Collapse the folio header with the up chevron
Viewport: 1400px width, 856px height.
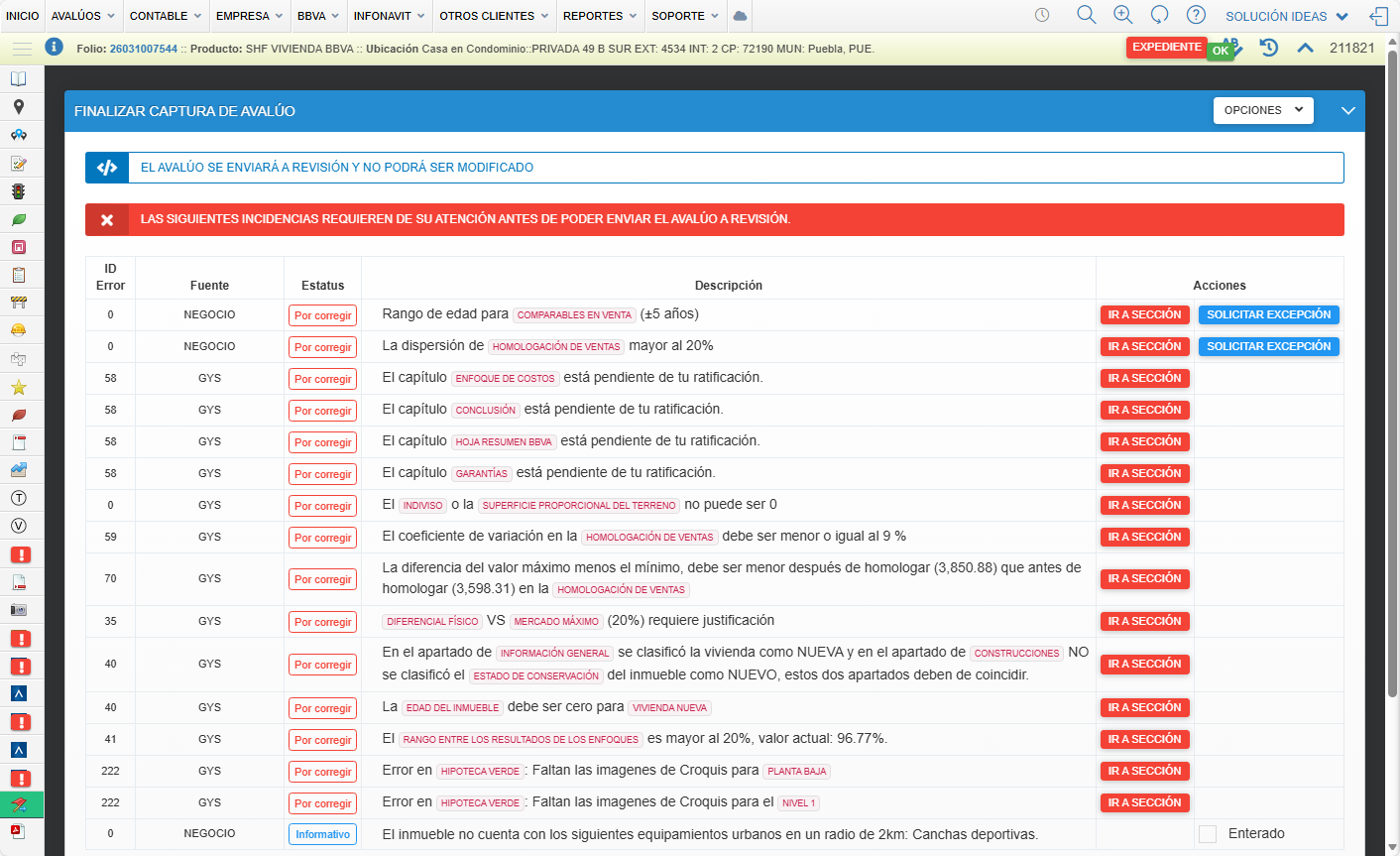(x=1305, y=48)
